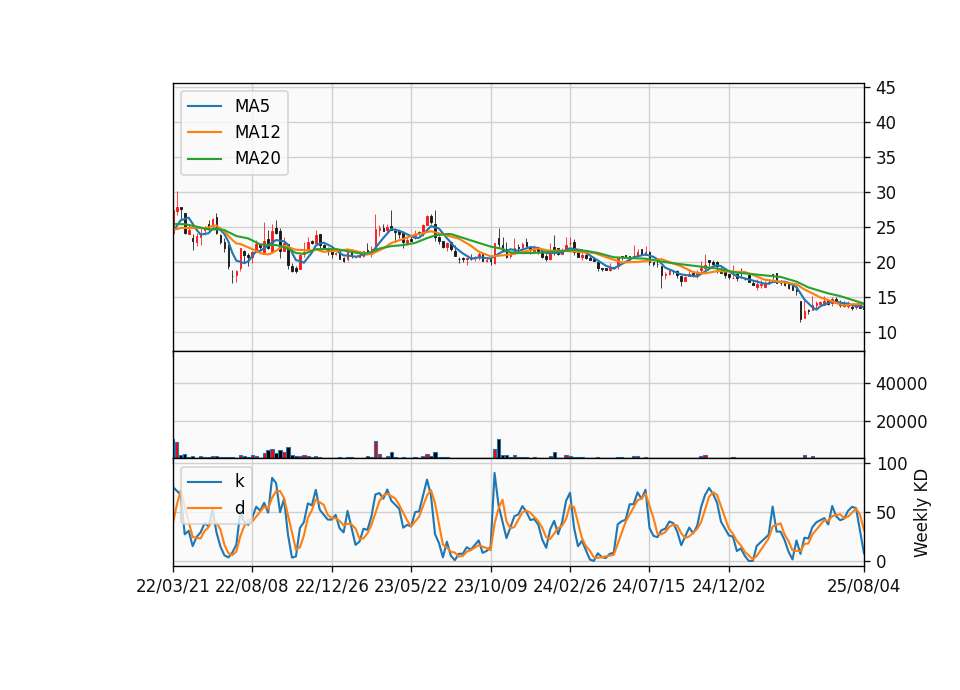
Task: Click the price axis value 35
Action: pos(885,158)
